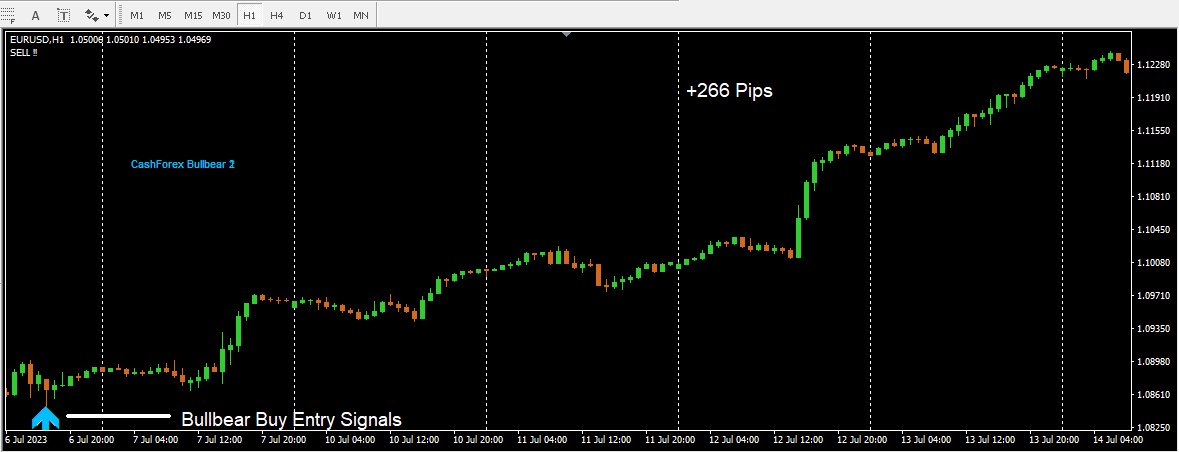Click the EURUSD,H1 chart title text
This screenshot has height=452, width=1179.
click(38, 39)
